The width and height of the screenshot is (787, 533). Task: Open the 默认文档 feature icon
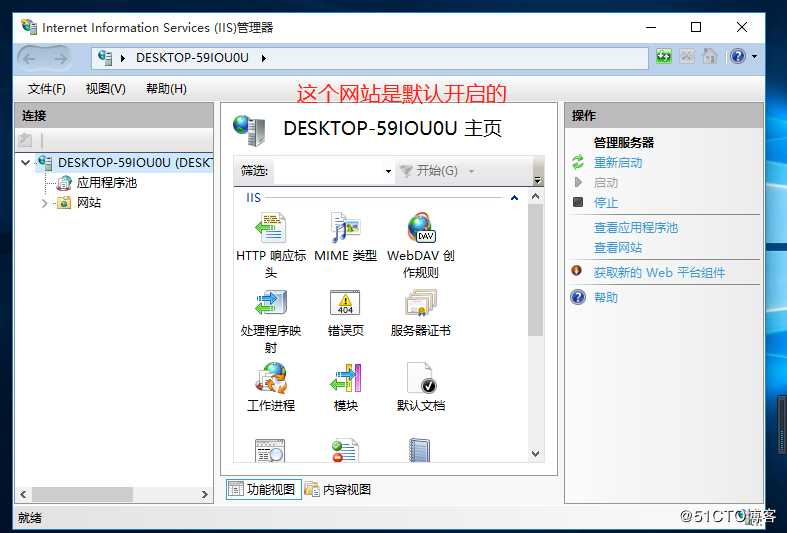[421, 378]
